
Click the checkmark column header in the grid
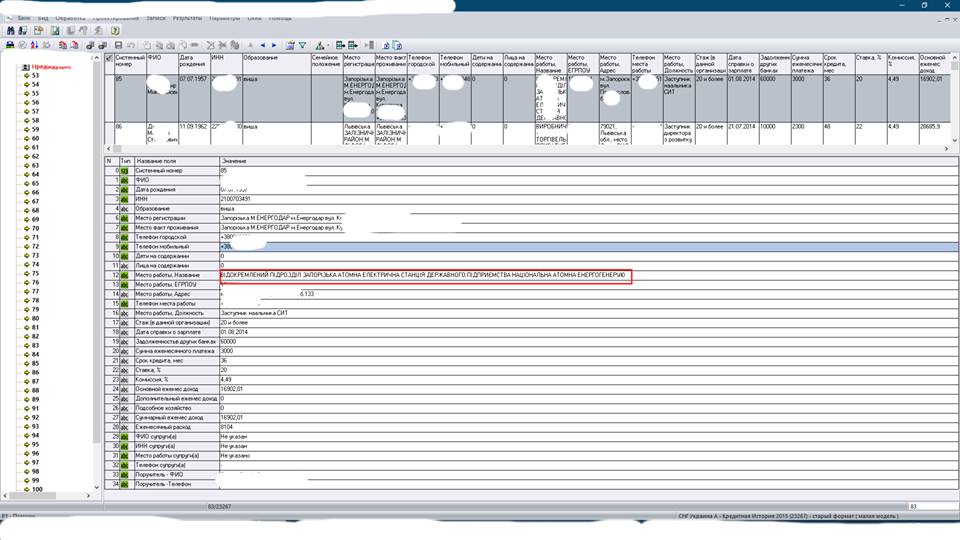tap(110, 59)
